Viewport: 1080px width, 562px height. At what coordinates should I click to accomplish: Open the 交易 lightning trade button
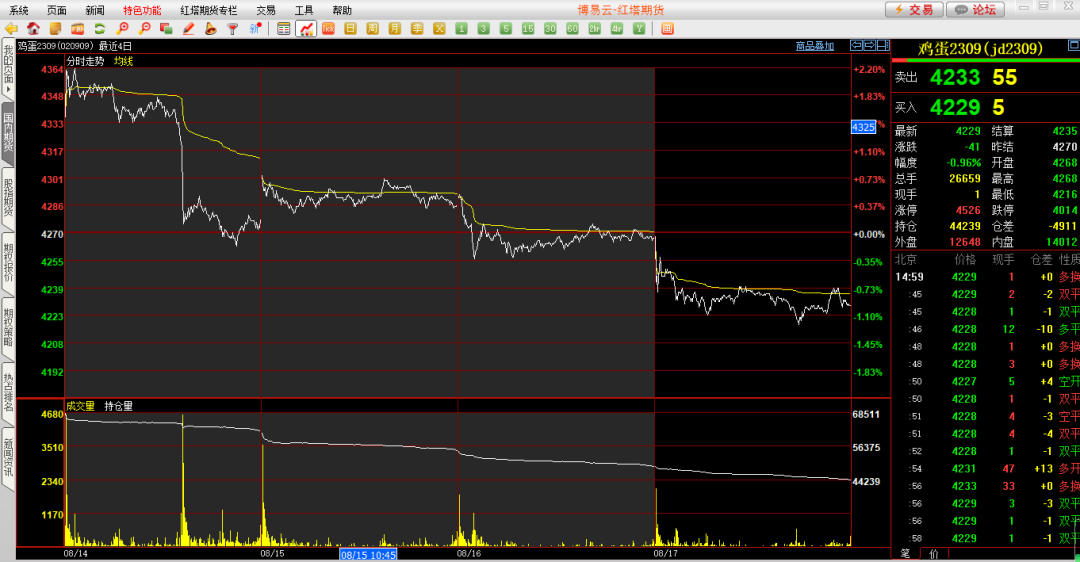coord(913,9)
